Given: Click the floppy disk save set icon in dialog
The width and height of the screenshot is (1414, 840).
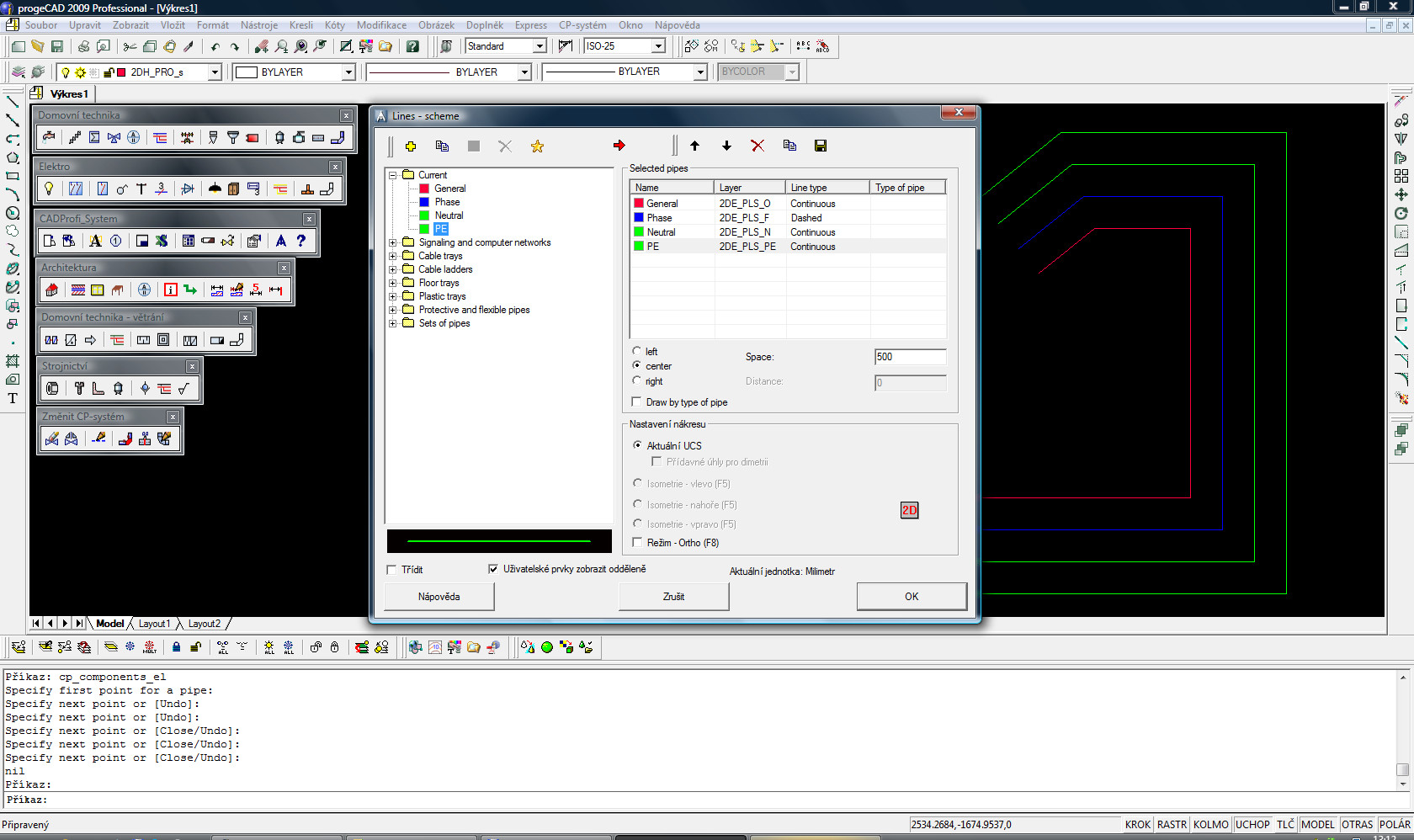Looking at the screenshot, I should pos(821,146).
